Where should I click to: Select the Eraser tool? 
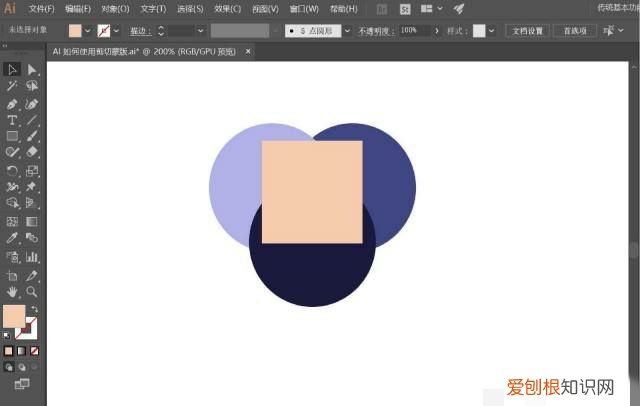tap(32, 152)
